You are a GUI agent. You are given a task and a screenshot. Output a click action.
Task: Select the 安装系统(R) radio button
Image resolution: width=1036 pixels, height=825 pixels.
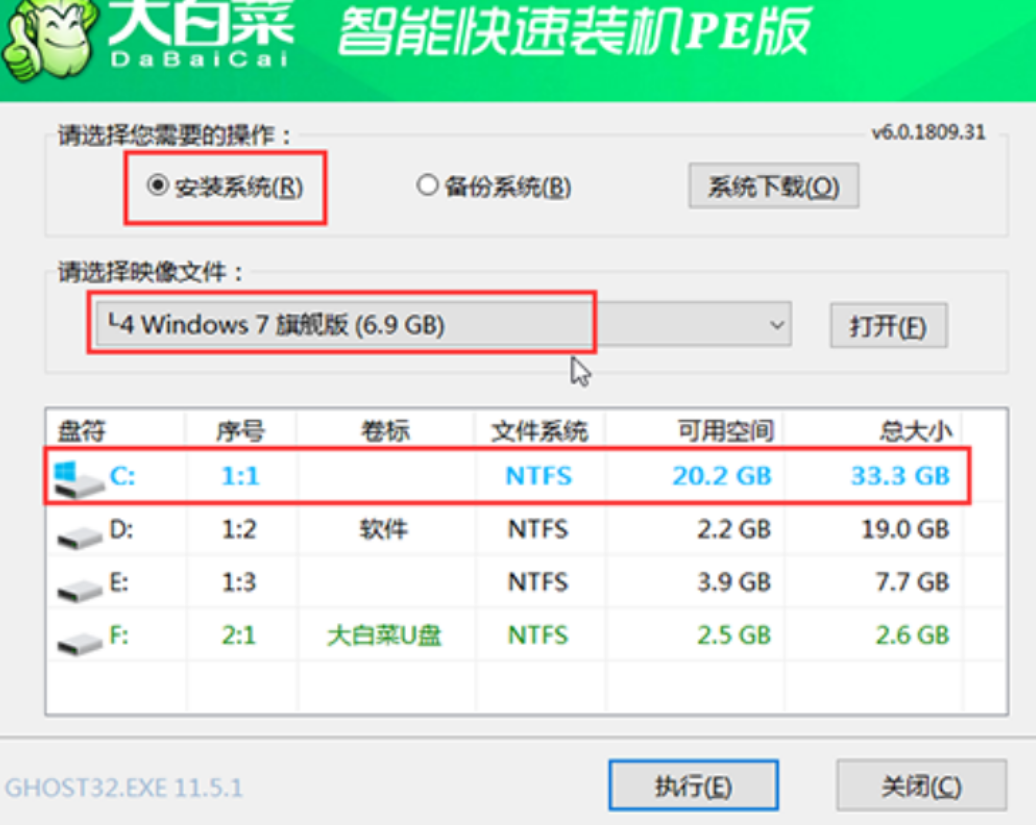225,187
